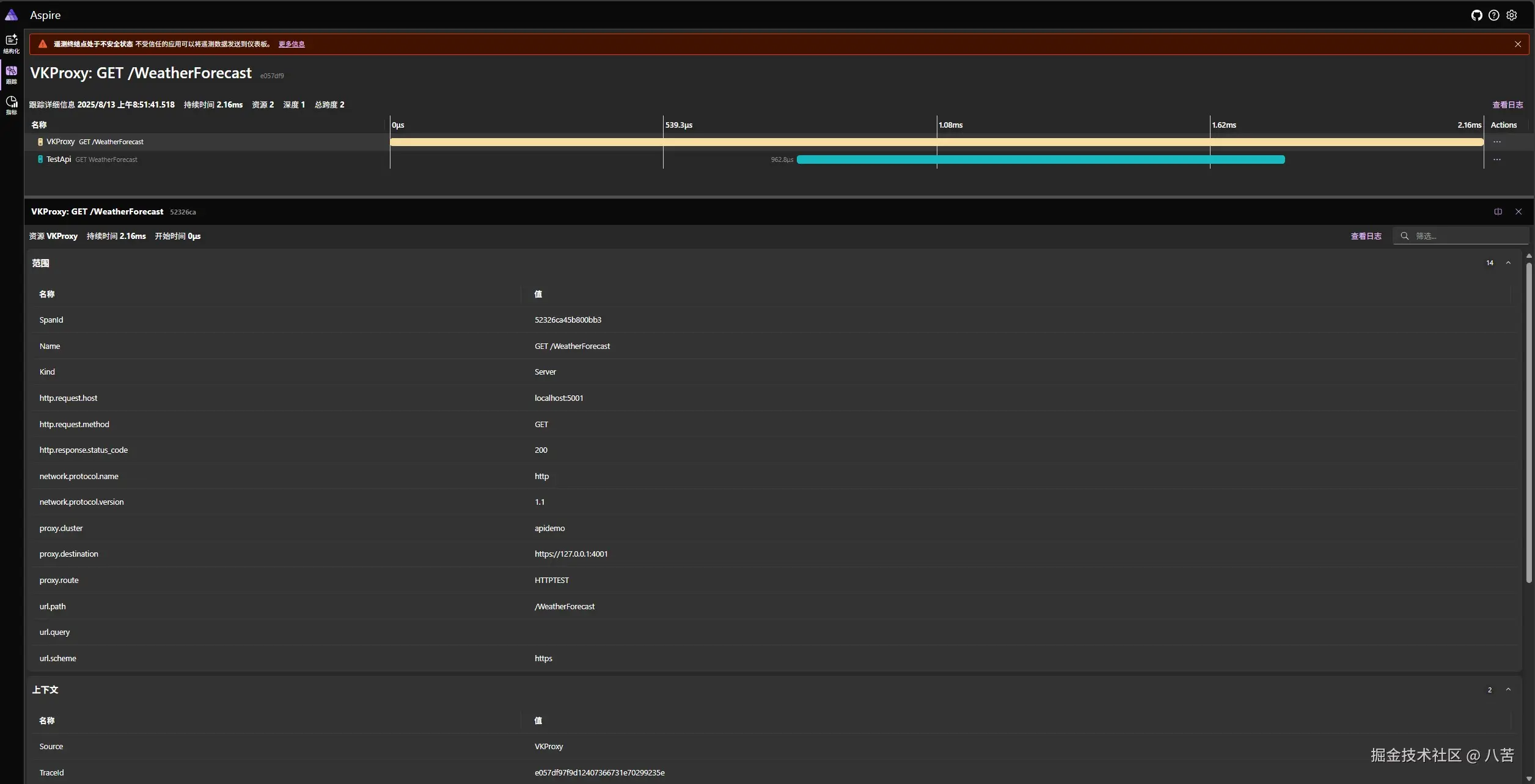
Task: Select the TestApi GET WeatherForecast row
Action: (92, 159)
